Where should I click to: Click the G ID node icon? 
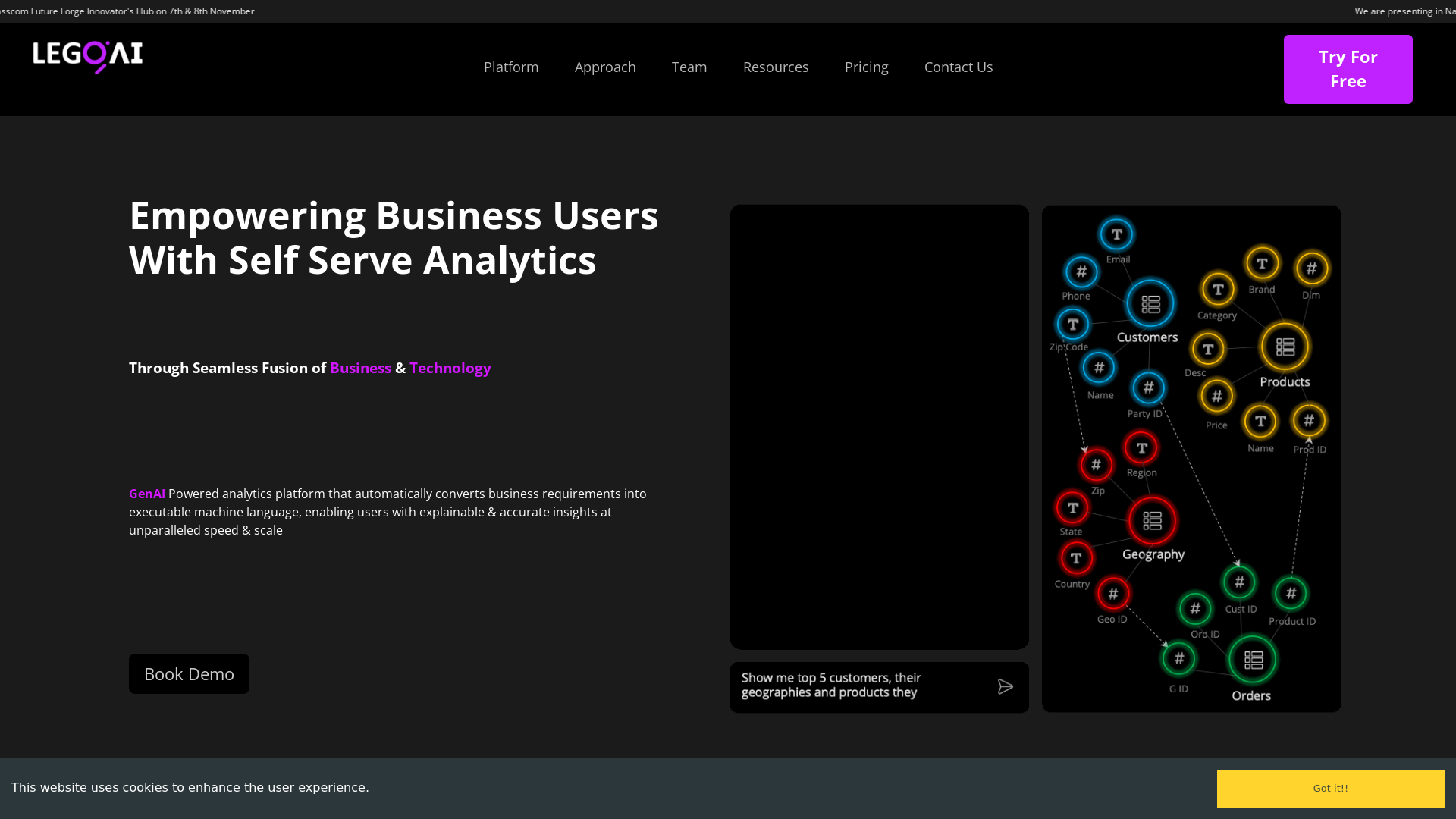(1178, 659)
